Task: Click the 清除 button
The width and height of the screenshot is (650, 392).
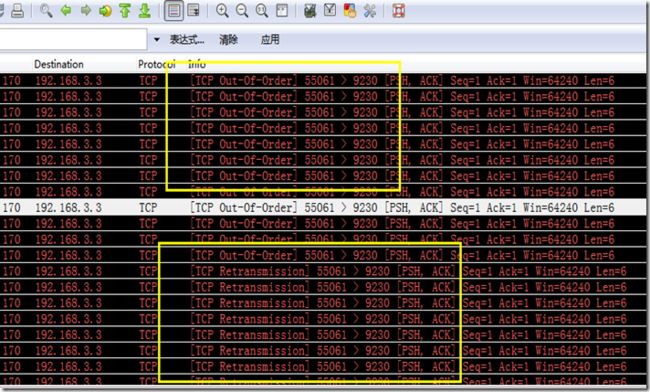Action: coord(228,40)
